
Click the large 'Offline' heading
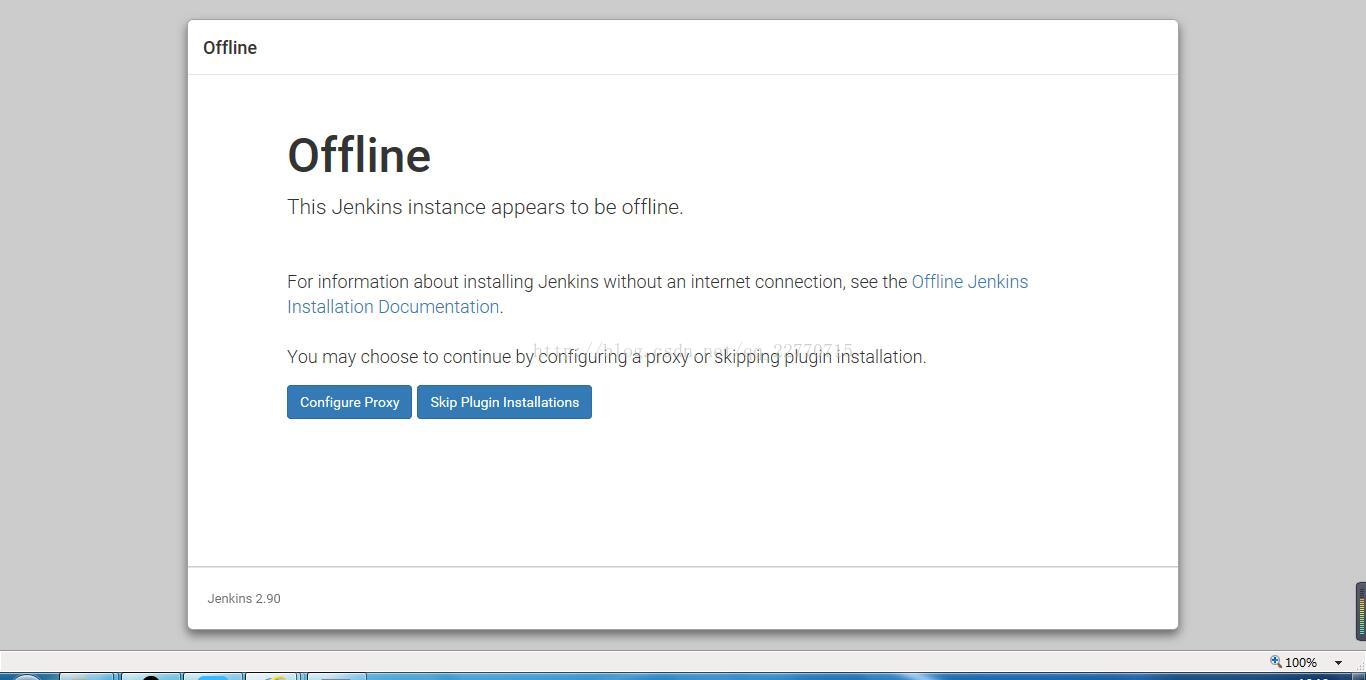point(359,155)
